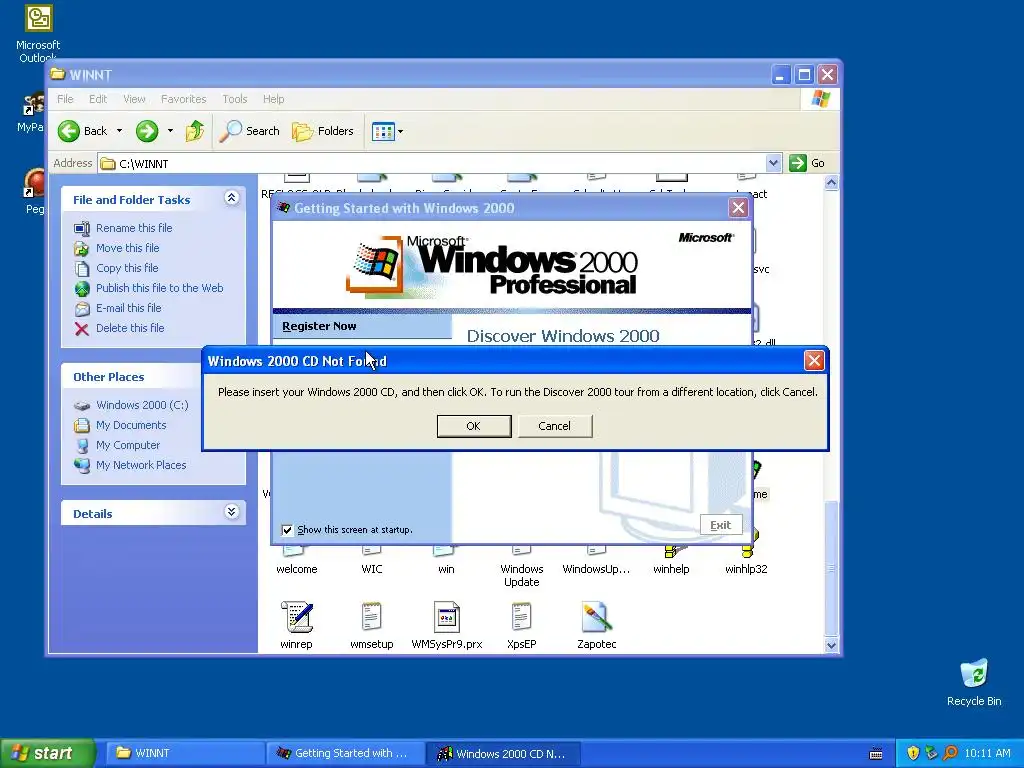Click the Back arrow icon in Explorer
Viewport: 1024px width, 768px height.
click(x=69, y=131)
